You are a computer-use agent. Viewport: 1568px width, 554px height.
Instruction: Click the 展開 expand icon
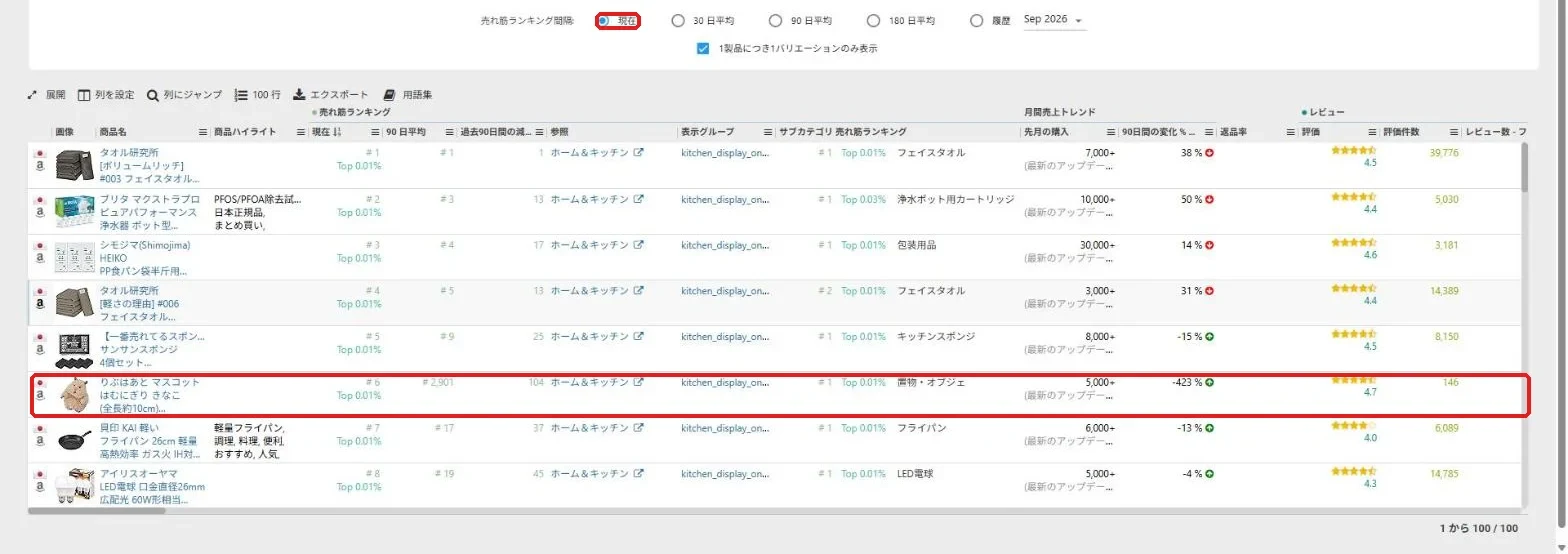32,95
